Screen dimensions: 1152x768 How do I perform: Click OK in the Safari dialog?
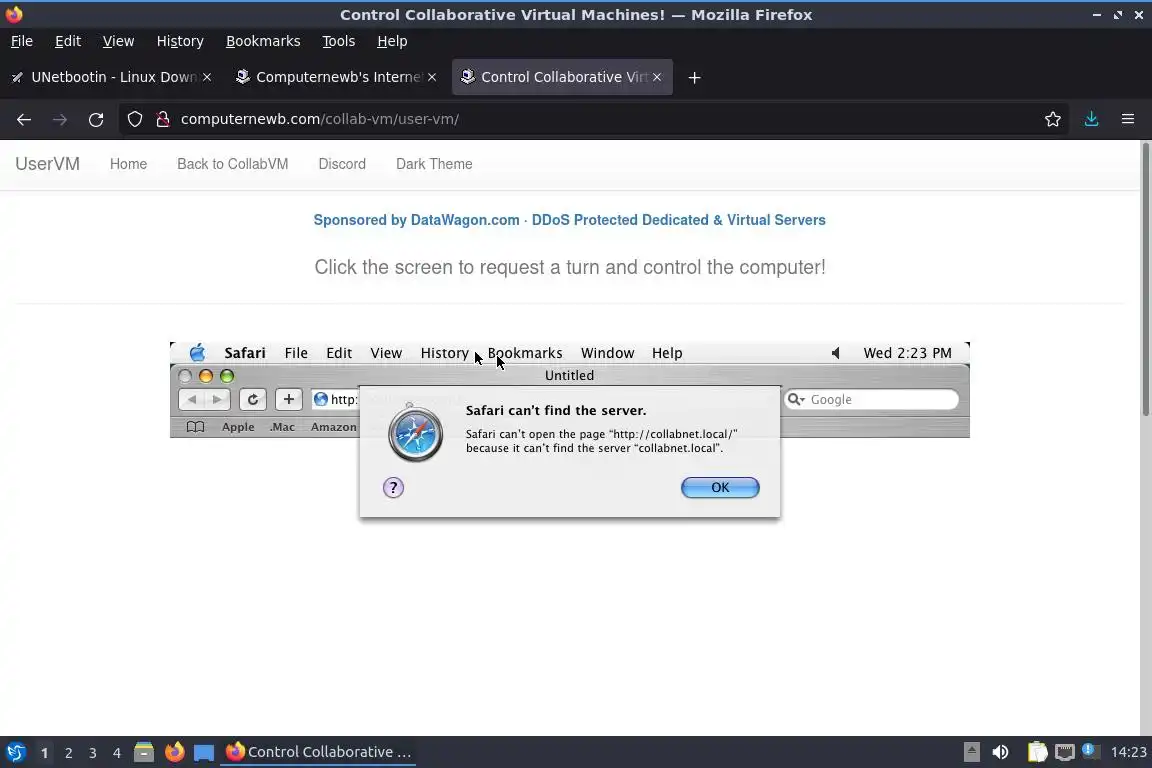[720, 487]
